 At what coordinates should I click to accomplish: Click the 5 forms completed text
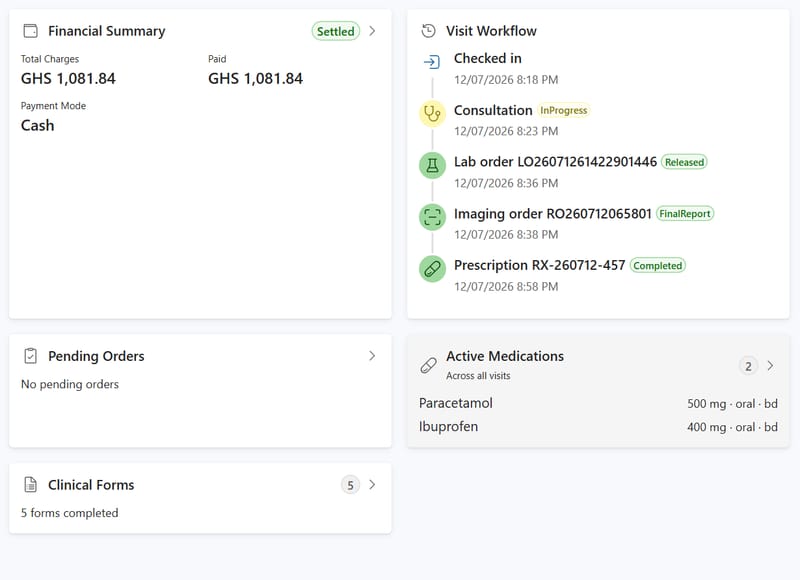[x=69, y=513]
